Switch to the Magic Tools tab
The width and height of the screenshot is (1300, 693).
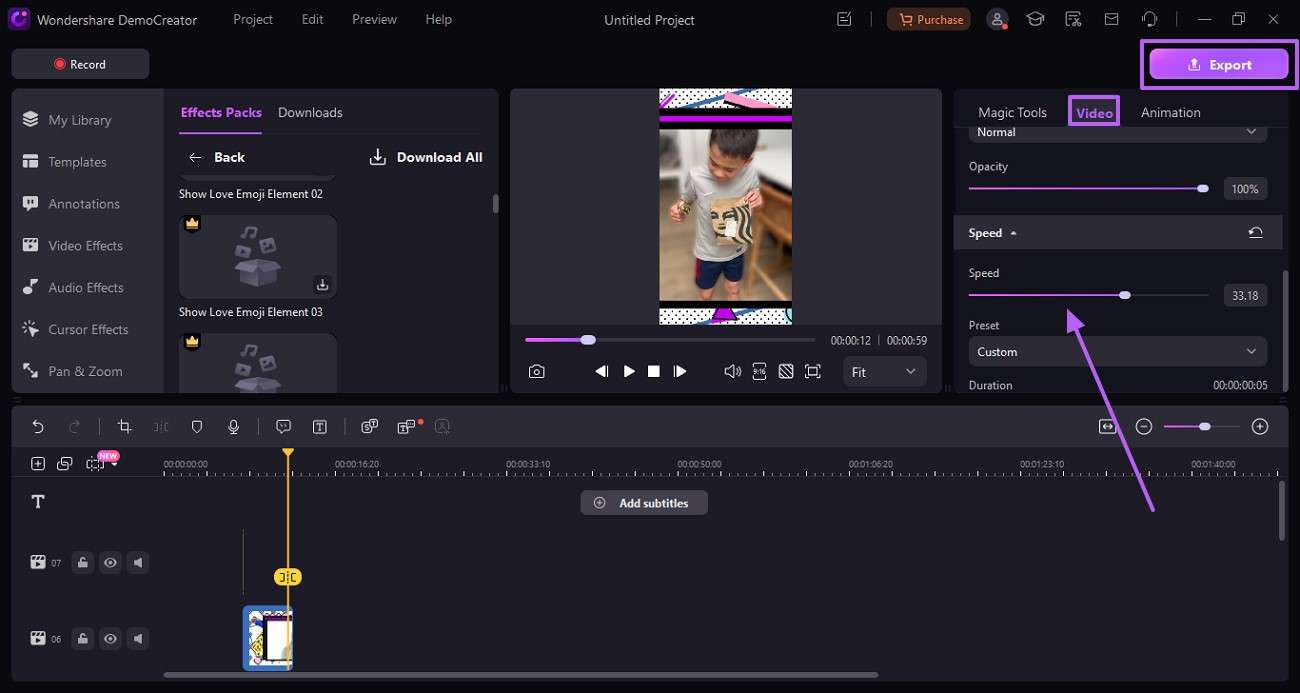[x=1012, y=112]
